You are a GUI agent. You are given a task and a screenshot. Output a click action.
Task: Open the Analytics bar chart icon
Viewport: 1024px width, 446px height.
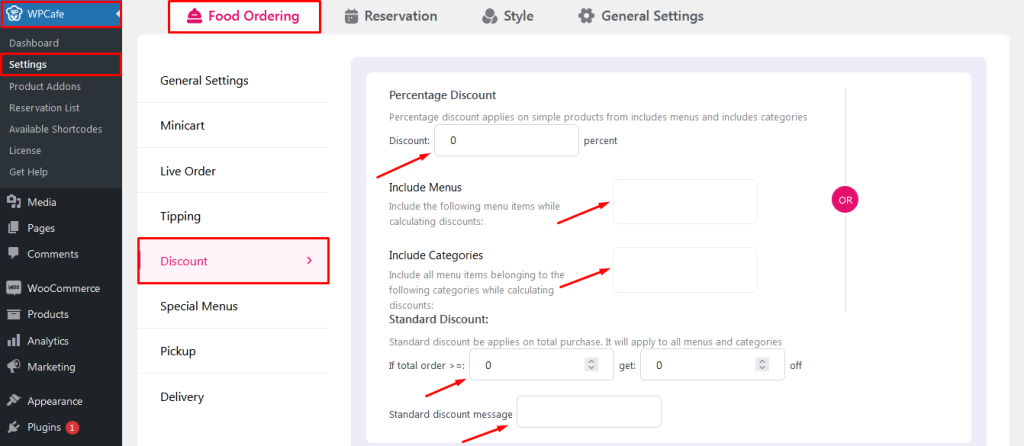(13, 341)
